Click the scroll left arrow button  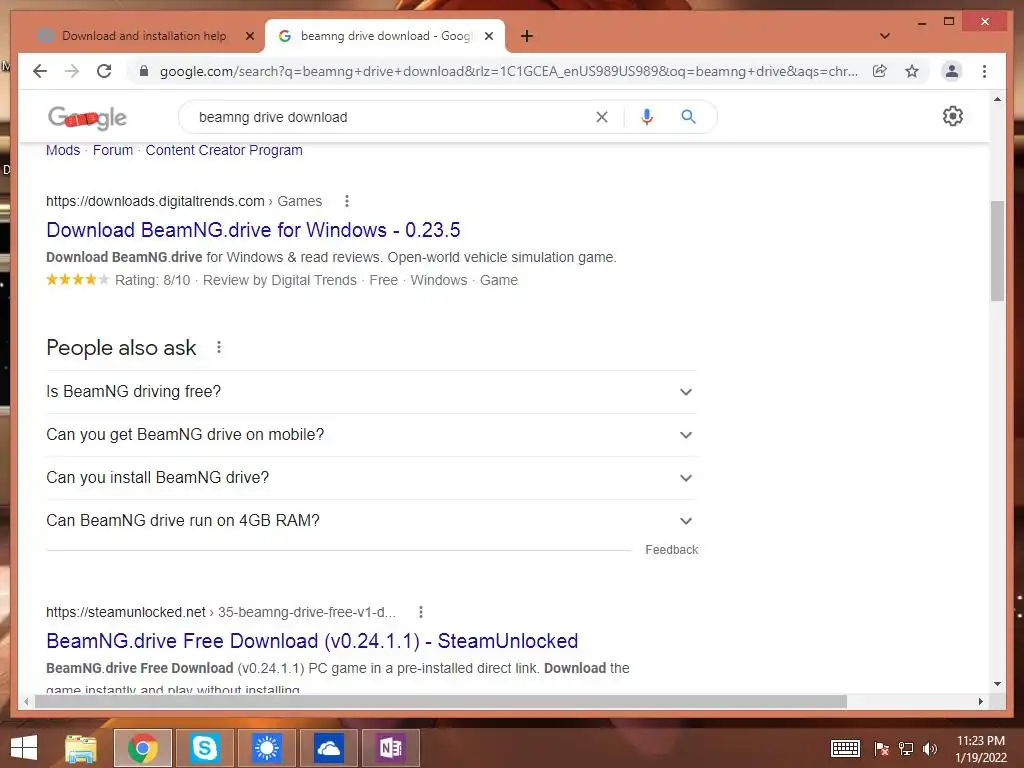[x=26, y=701]
